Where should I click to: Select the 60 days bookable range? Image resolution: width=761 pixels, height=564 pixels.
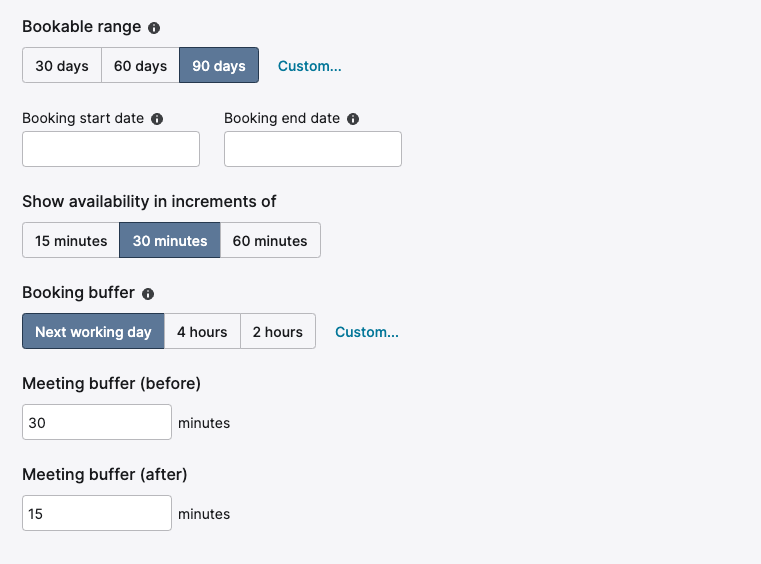click(140, 66)
